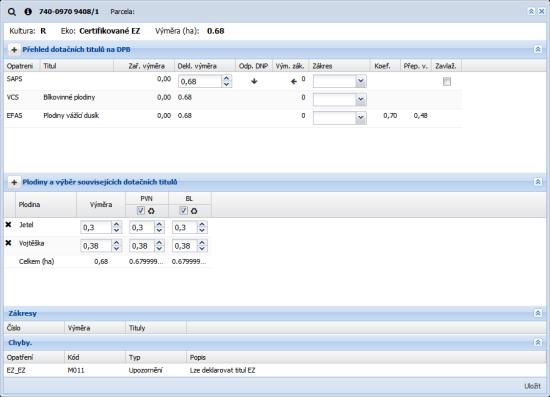Edit Jetel BL value field

(x=185, y=228)
